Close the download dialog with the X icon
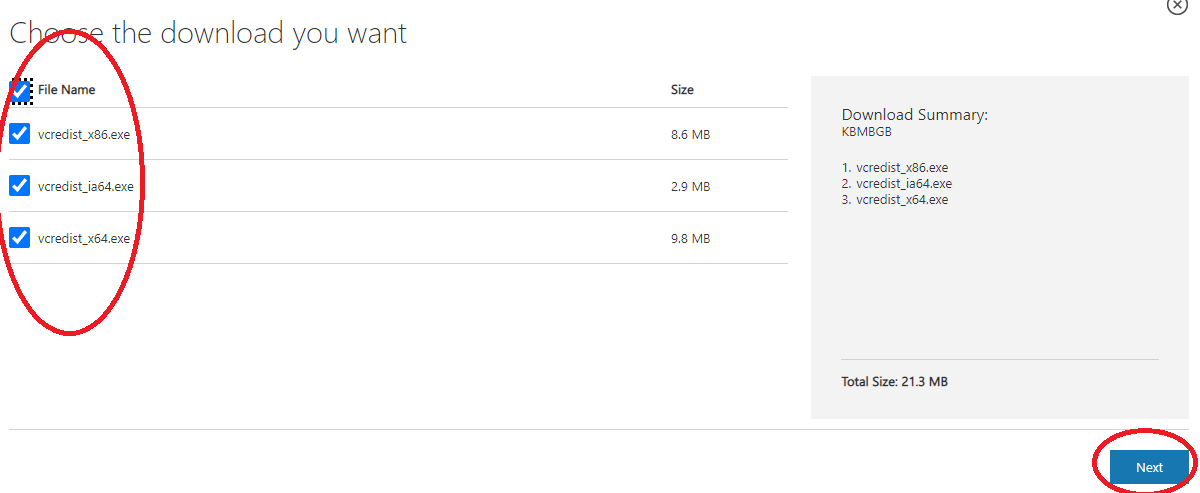 tap(1177, 6)
